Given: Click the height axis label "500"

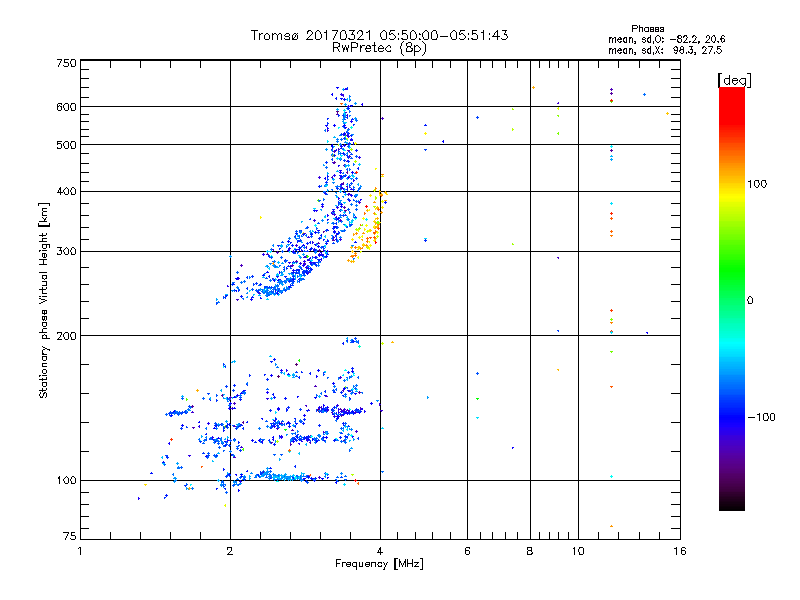Looking at the screenshot, I should [x=66, y=145].
